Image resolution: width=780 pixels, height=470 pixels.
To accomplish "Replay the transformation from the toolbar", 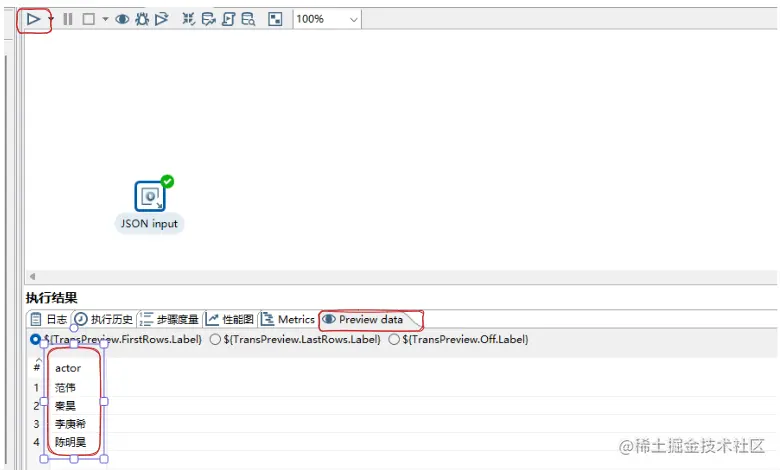I will 161,19.
